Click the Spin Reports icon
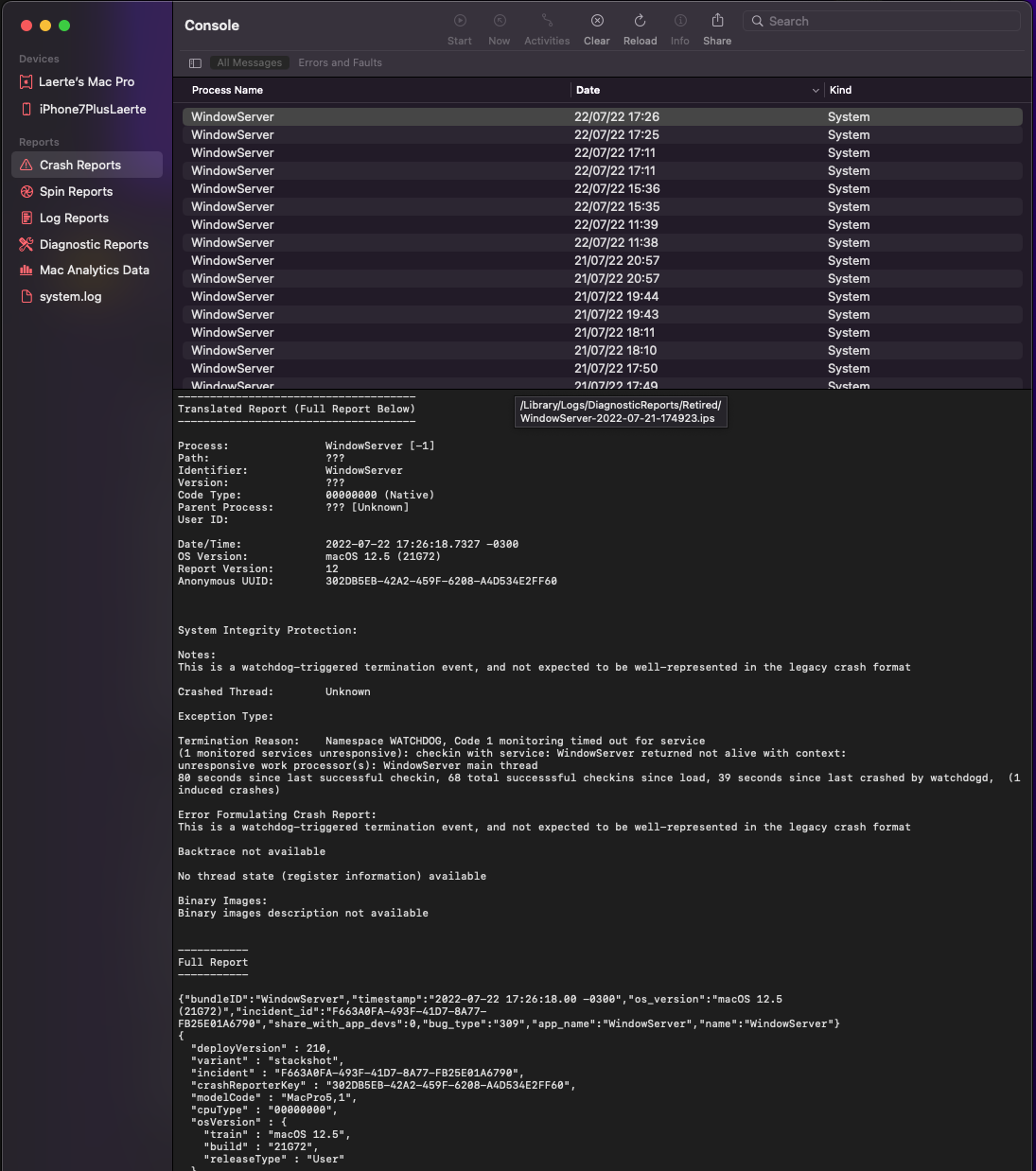Viewport: 1036px width, 1171px height. tap(26, 191)
